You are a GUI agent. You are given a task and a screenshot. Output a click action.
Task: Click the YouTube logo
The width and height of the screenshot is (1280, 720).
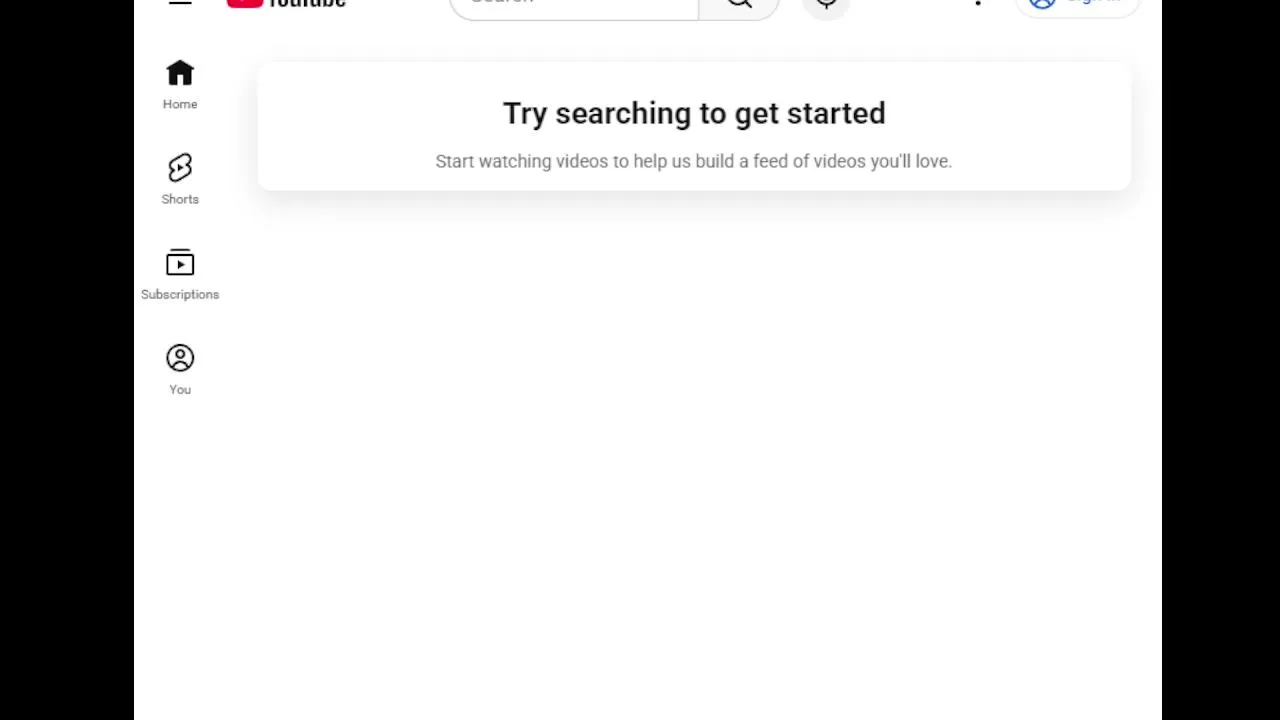286,4
